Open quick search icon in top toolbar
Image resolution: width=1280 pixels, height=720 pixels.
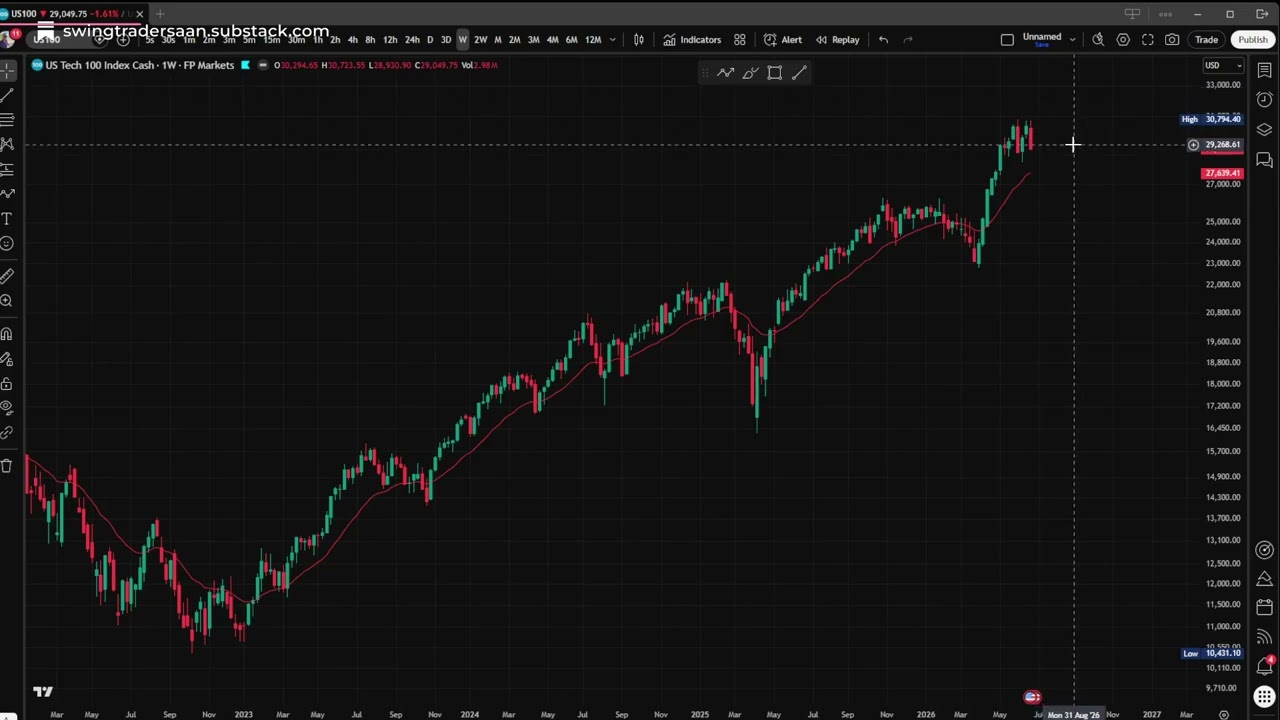click(x=1098, y=40)
